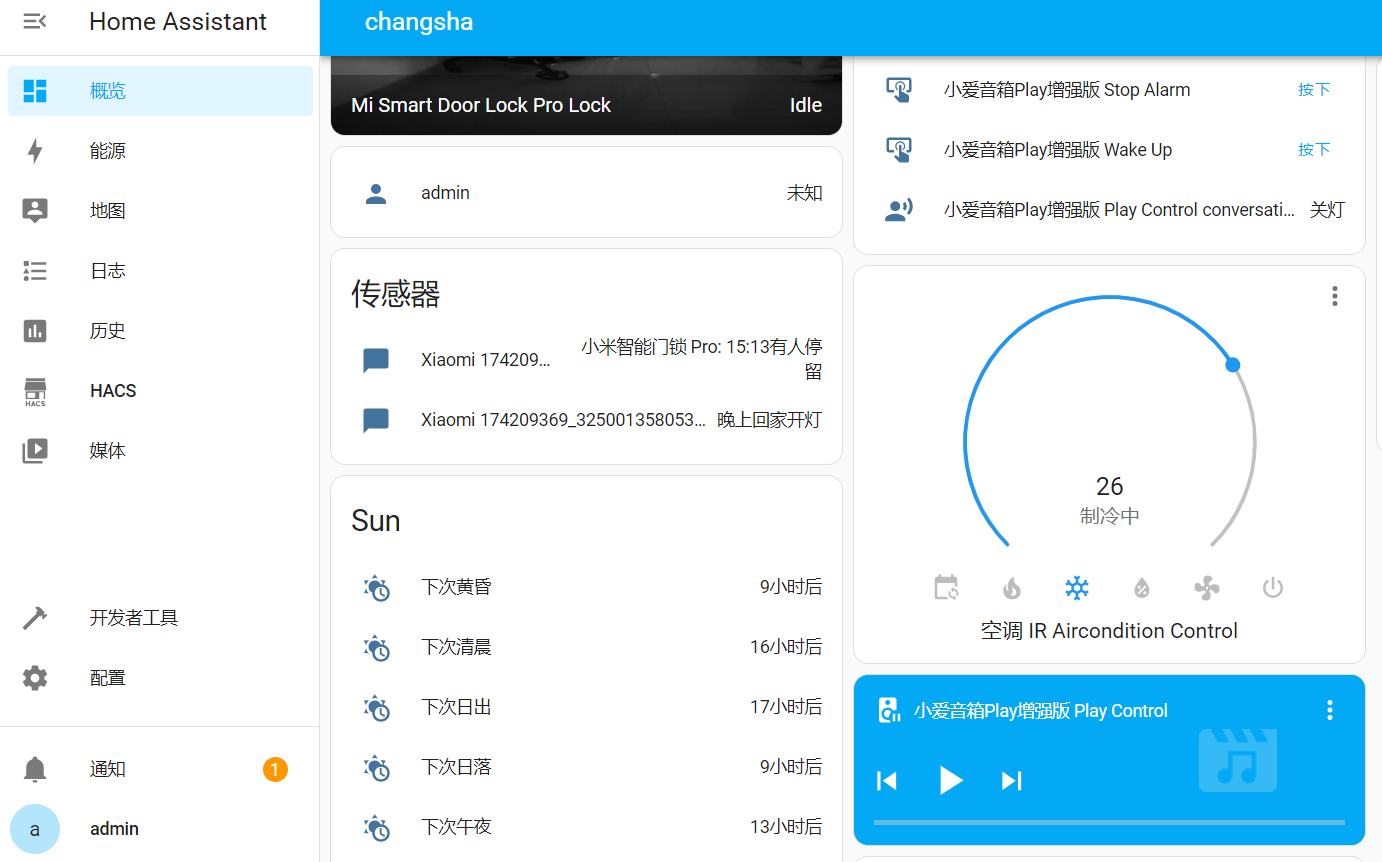Open the 概览 overview dashboard
Screen dimensions: 1382x862
coord(160,91)
